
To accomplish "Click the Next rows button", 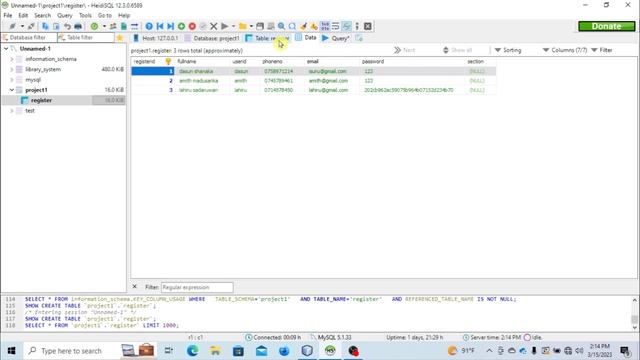I will (x=404, y=50).
